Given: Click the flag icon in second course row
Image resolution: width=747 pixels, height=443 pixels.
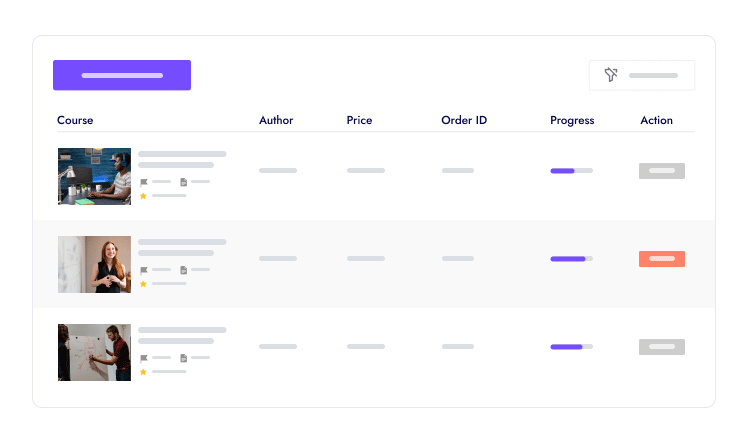Looking at the screenshot, I should tap(144, 270).
